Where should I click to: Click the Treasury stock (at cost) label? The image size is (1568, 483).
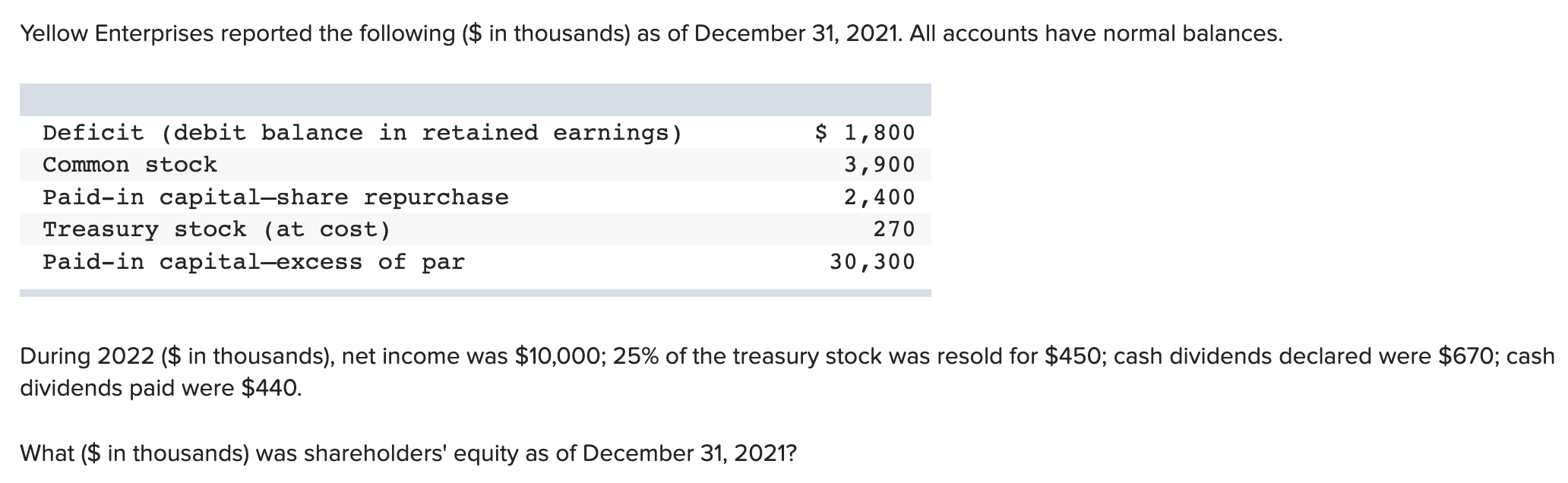click(217, 229)
